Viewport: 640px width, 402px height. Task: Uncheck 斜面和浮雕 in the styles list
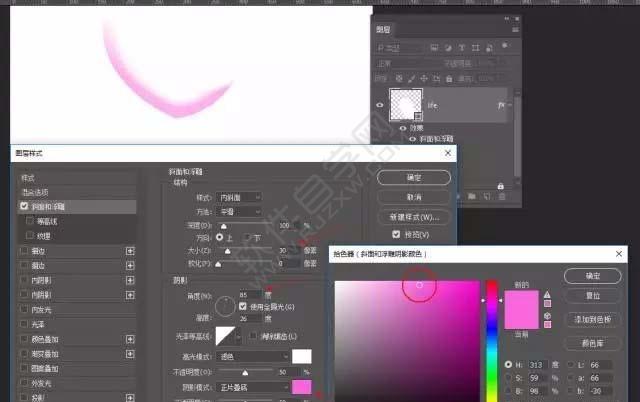[24, 206]
